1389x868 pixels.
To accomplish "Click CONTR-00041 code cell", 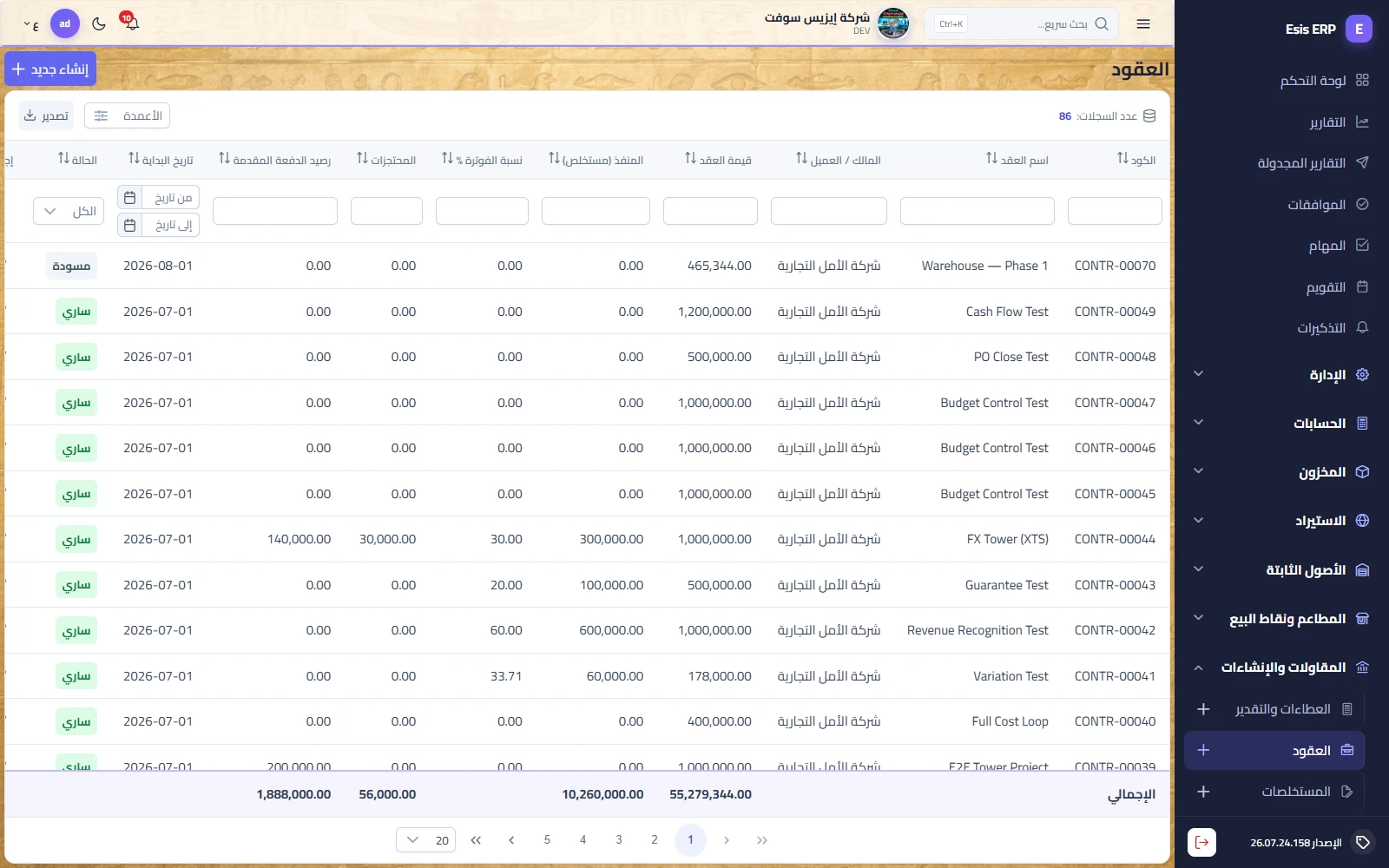I will click(1115, 676).
